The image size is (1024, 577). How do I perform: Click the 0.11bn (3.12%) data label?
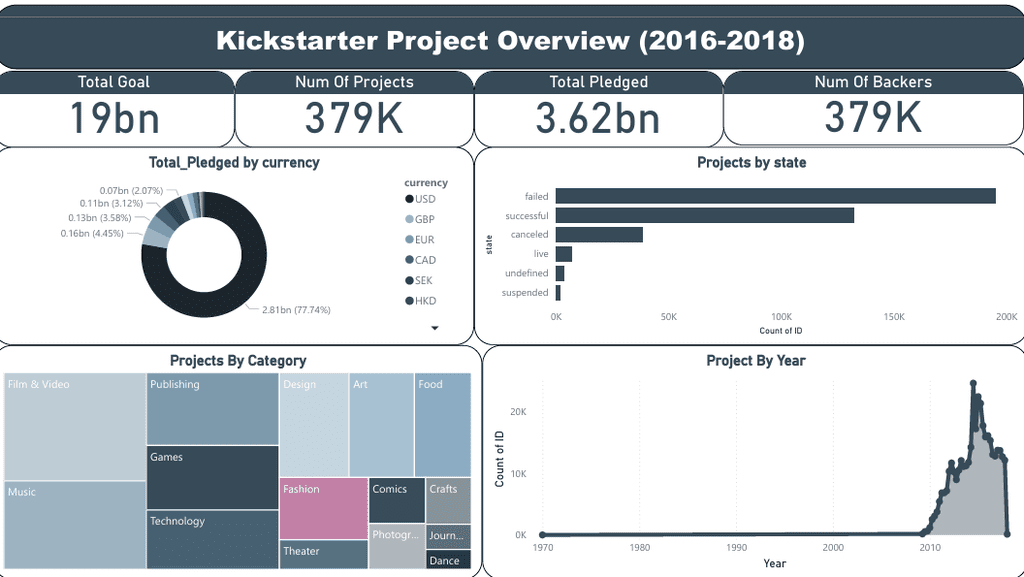pos(111,204)
